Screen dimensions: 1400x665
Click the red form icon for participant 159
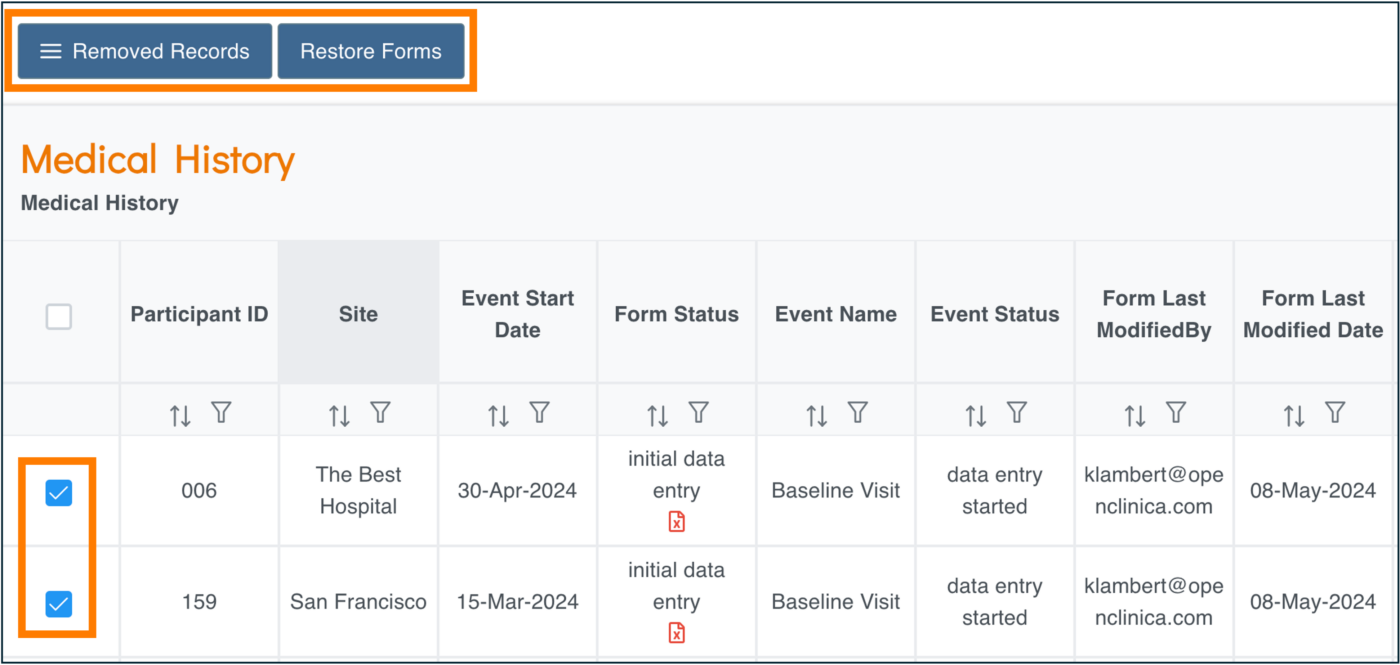[x=676, y=632]
